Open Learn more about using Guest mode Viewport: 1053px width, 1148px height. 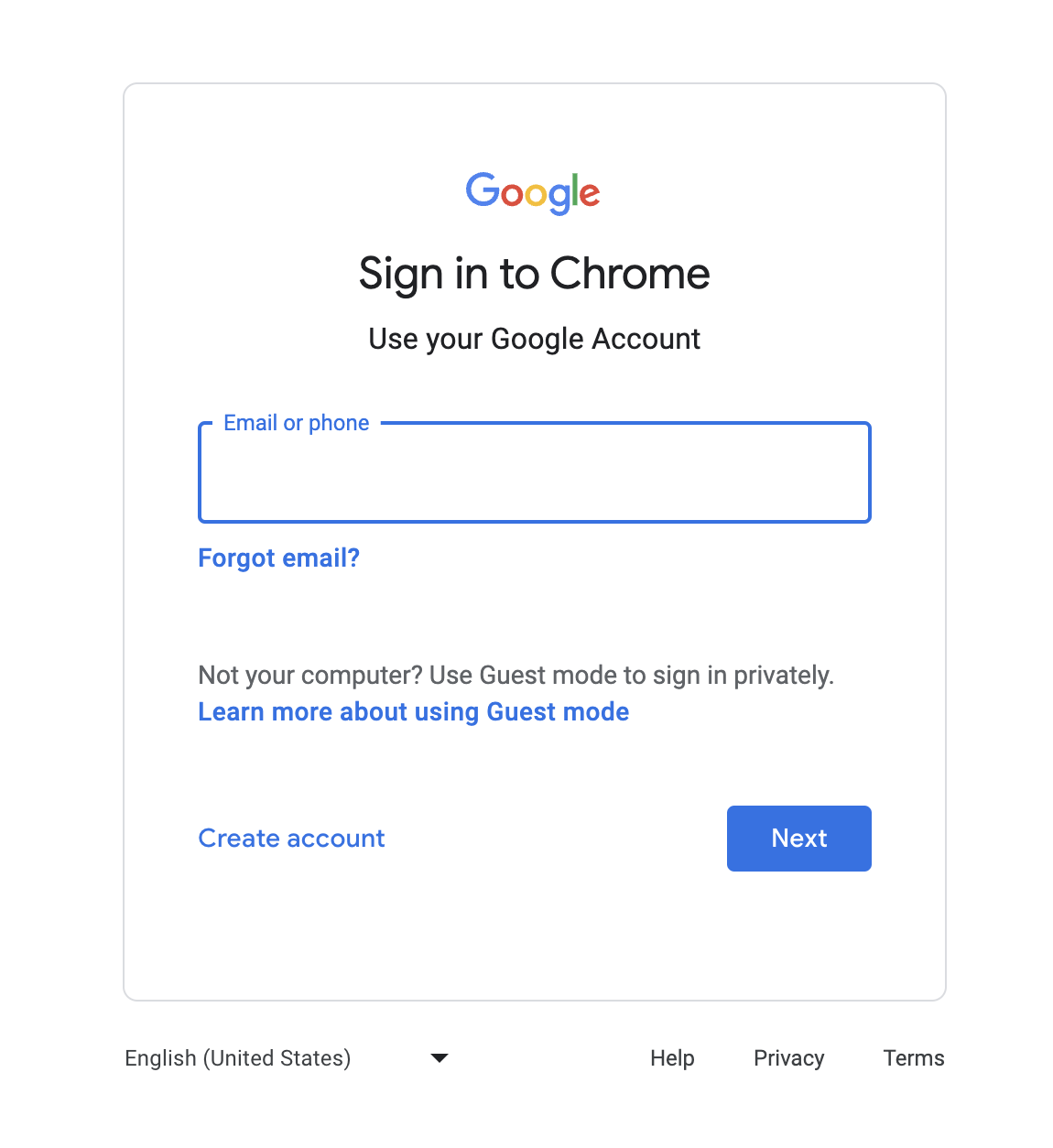(x=413, y=712)
